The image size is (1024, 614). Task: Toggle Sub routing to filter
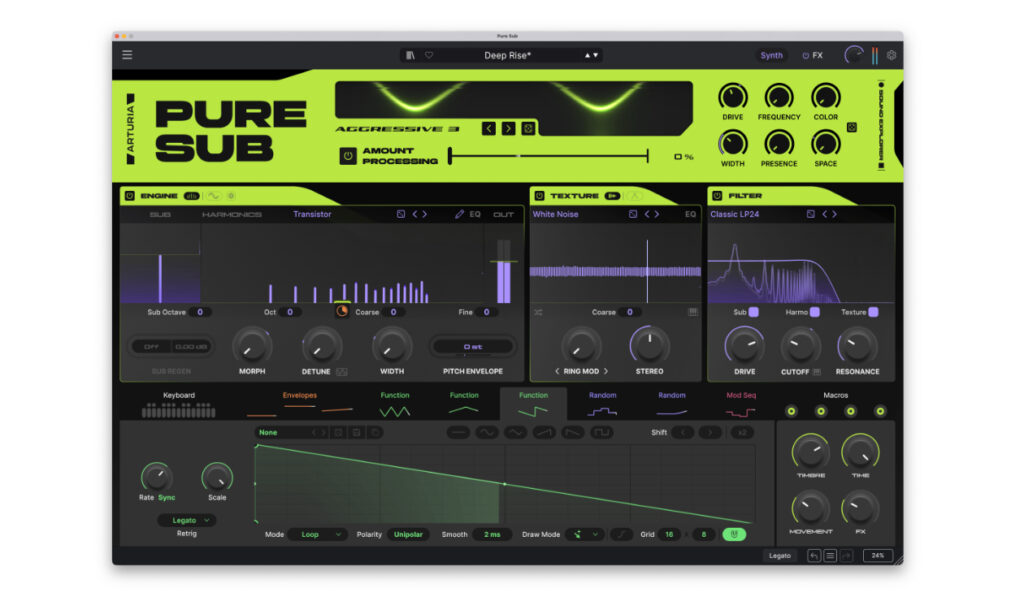point(754,312)
